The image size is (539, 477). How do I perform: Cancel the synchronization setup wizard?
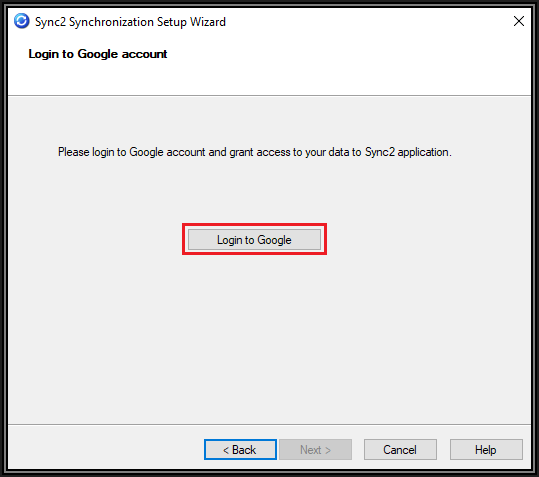click(x=400, y=450)
